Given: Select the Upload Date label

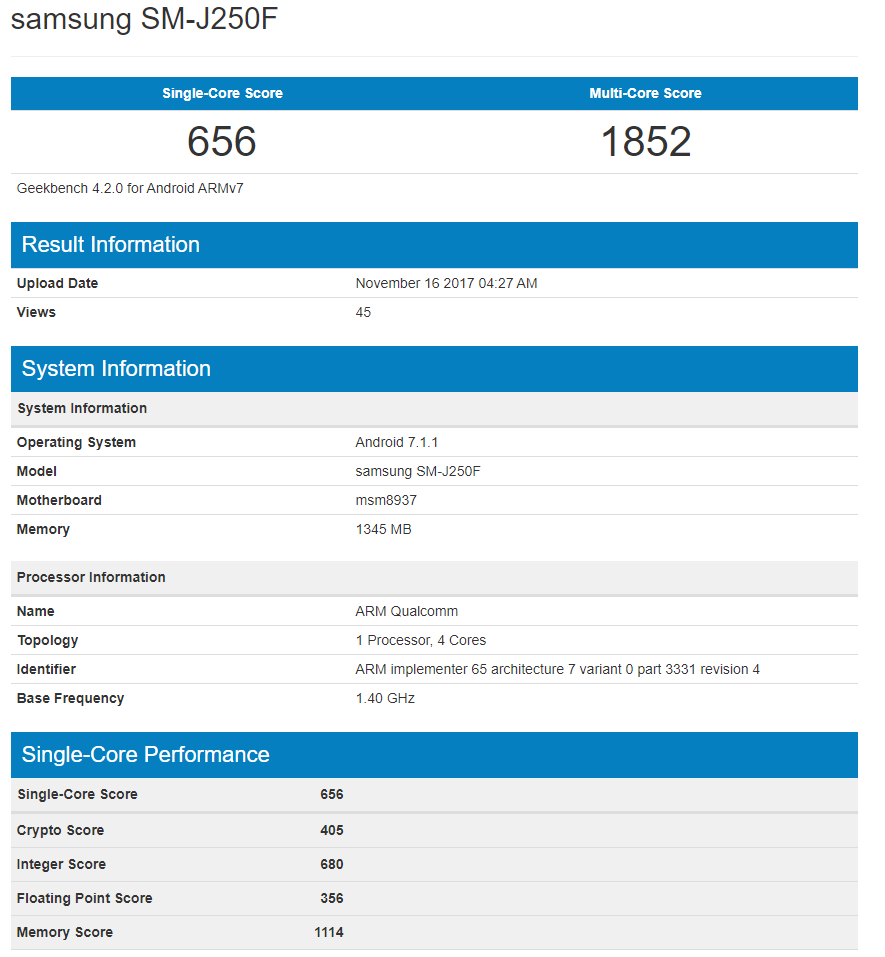Looking at the screenshot, I should tap(57, 283).
